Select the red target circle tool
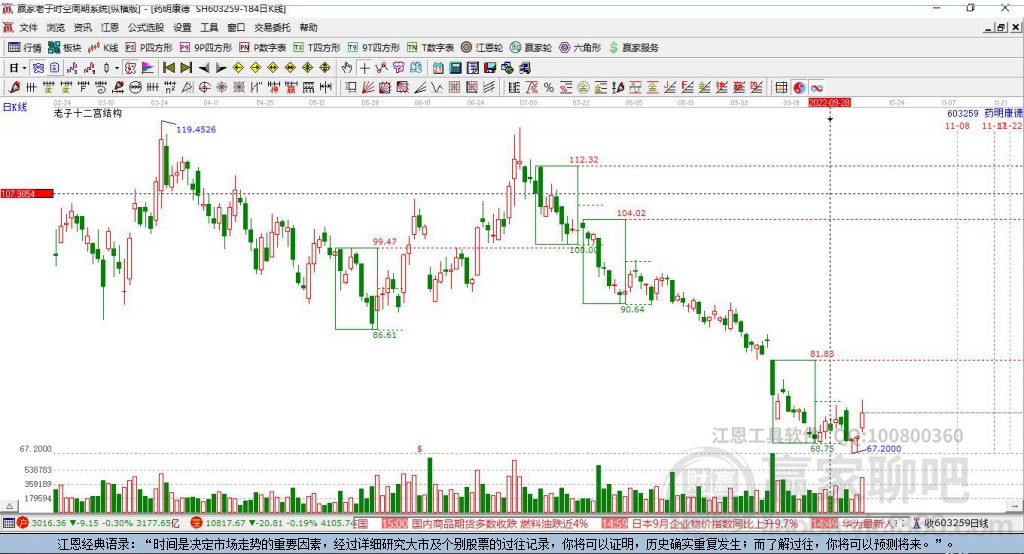Viewport: 1024px width, 554px height. [x=204, y=88]
